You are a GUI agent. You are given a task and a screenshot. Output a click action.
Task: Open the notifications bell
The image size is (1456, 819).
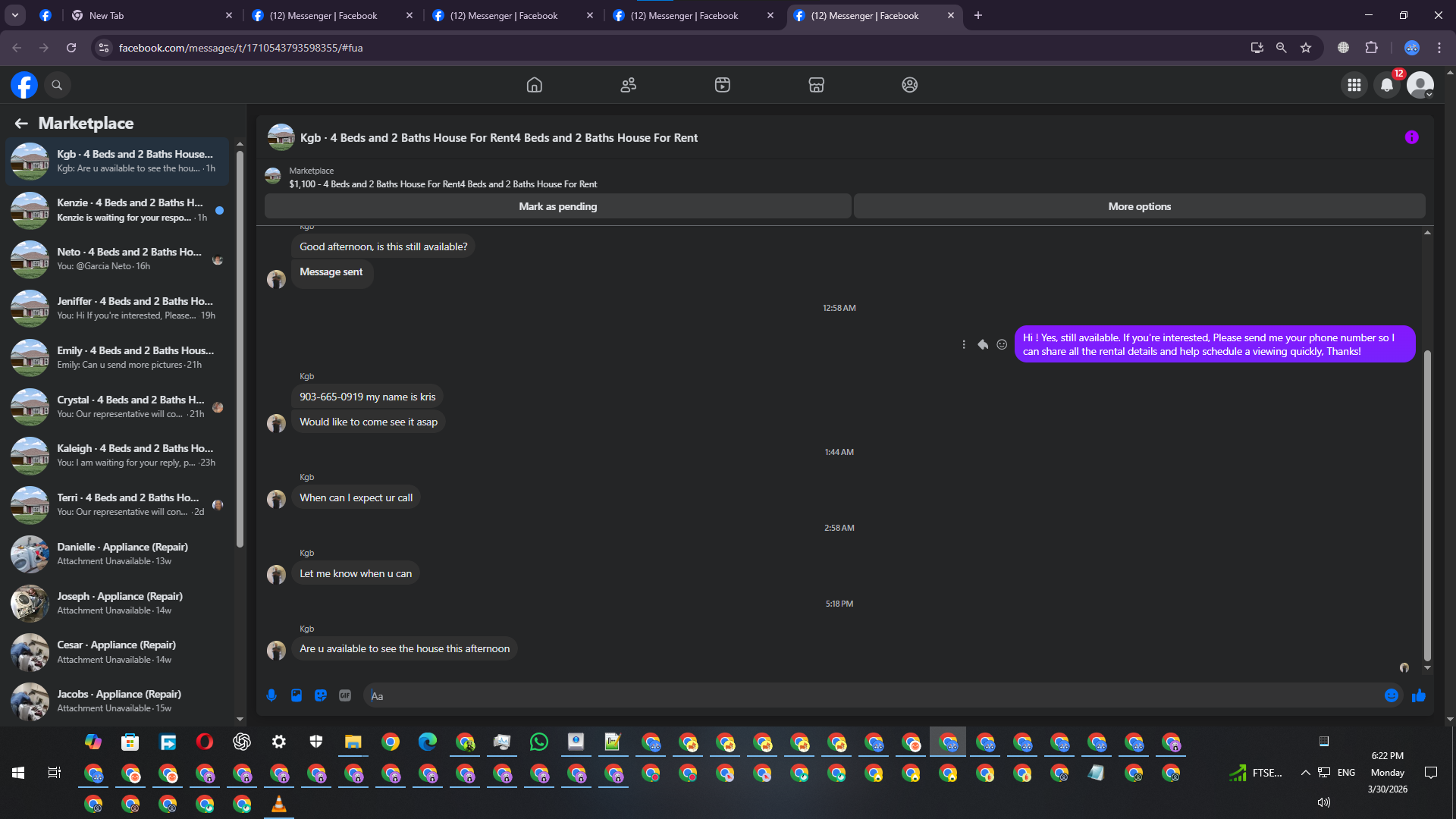coord(1386,85)
